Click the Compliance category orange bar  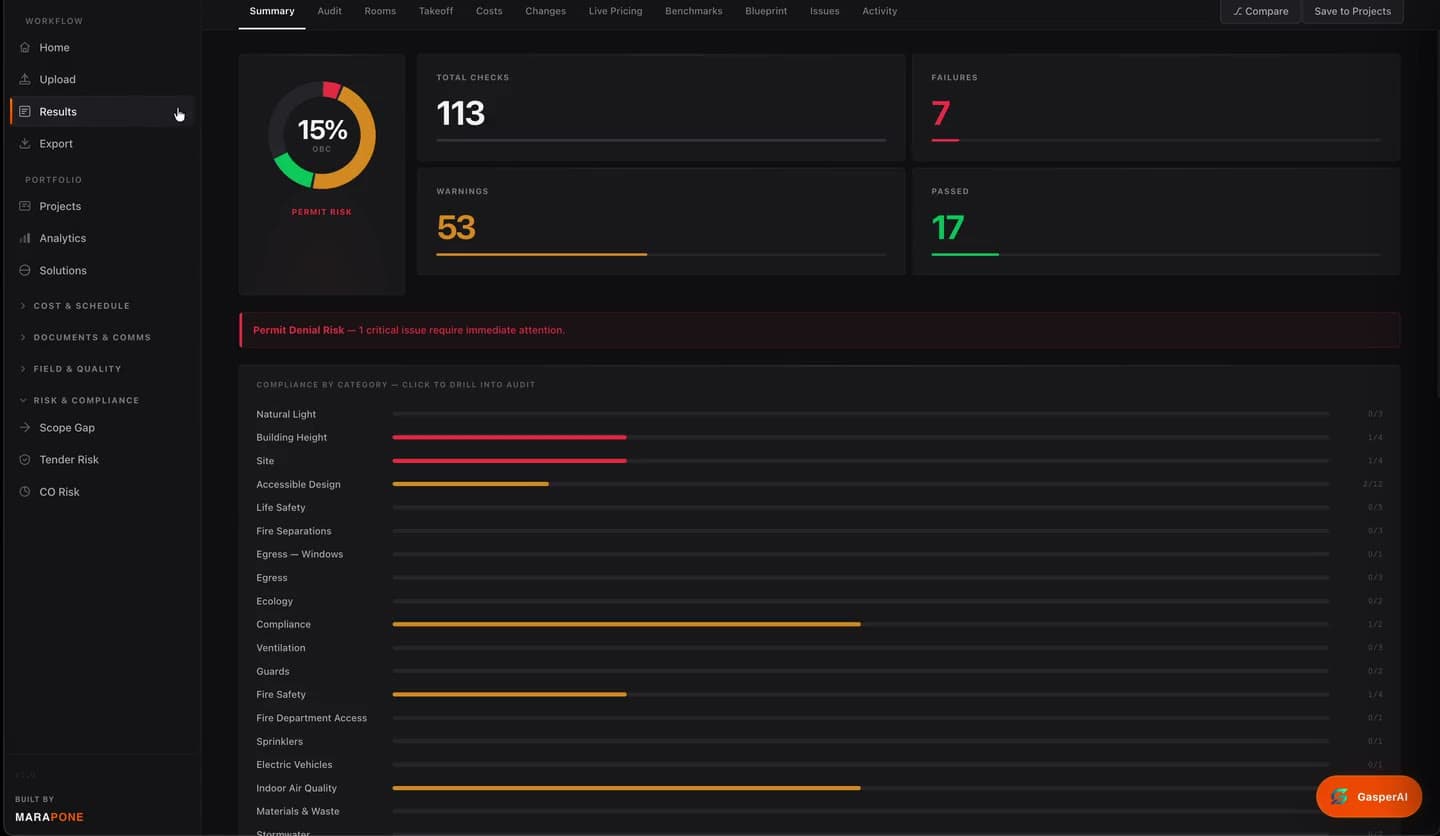click(626, 624)
